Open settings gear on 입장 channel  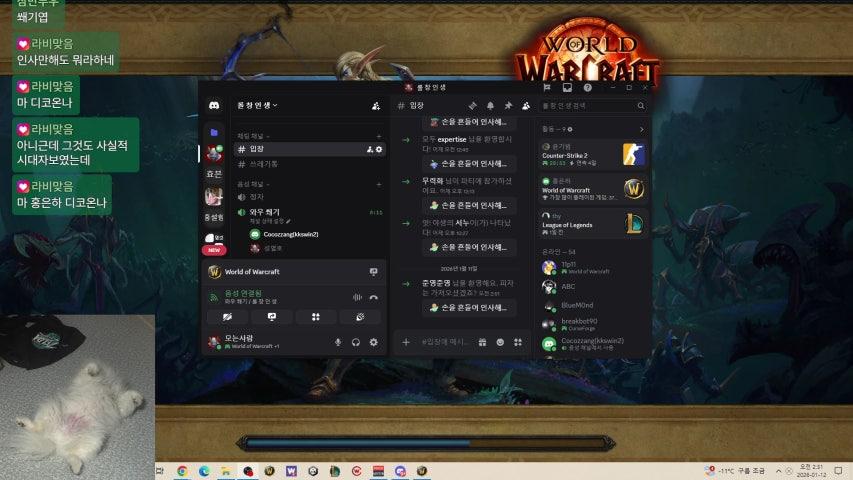coord(379,149)
